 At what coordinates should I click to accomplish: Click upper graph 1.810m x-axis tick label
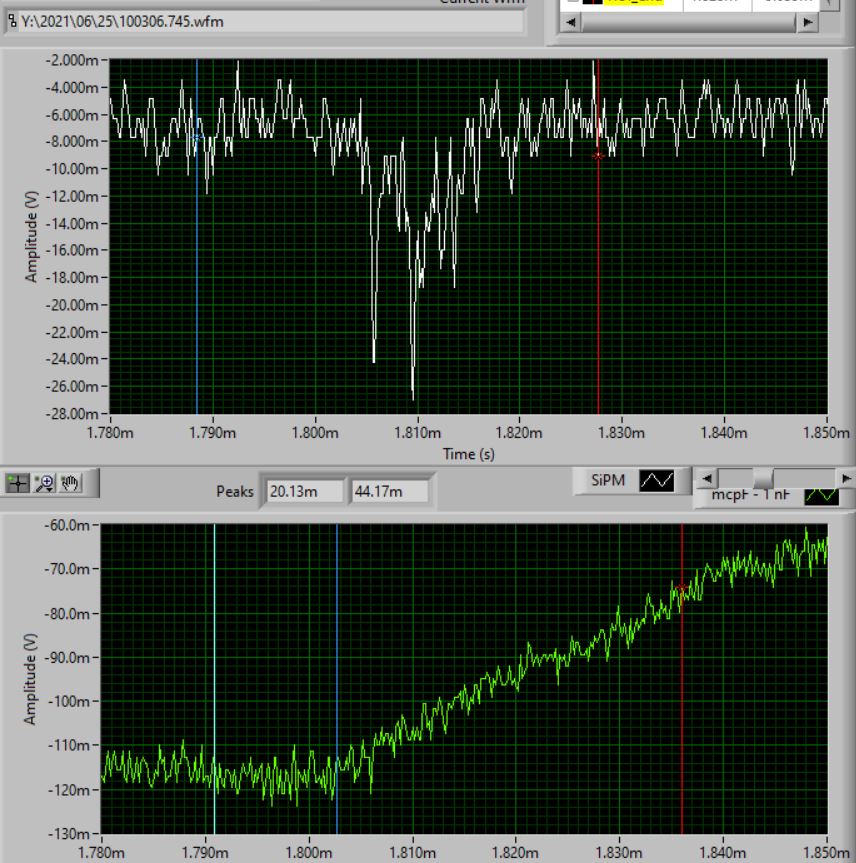click(417, 433)
